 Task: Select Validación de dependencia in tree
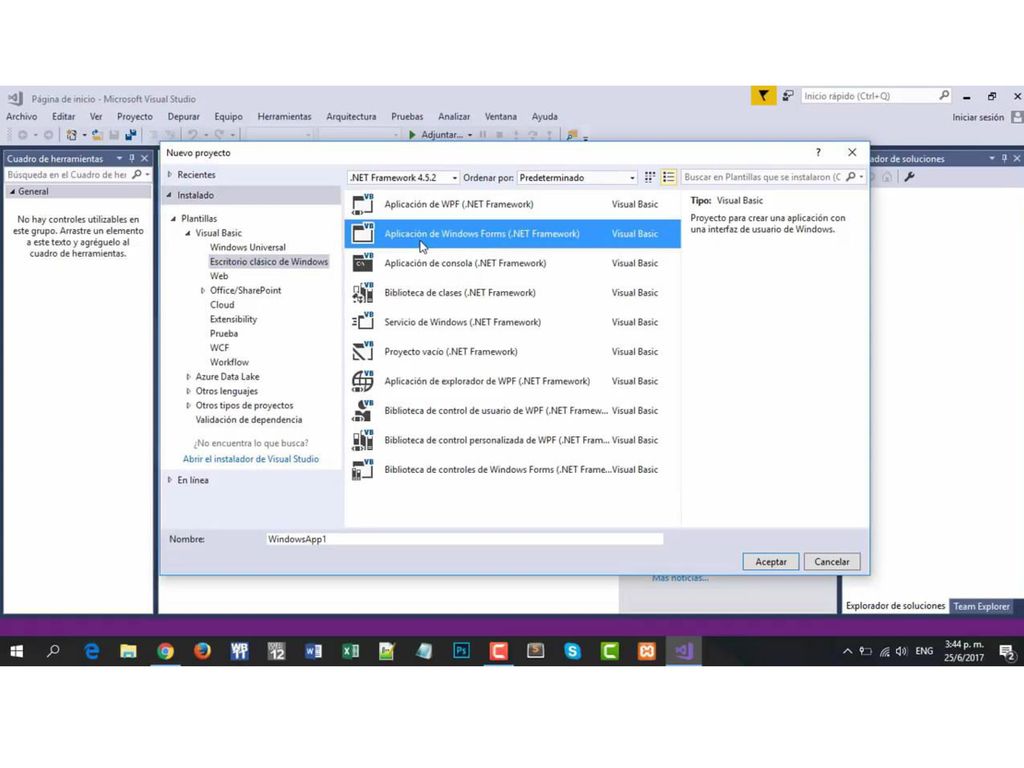[249, 420]
